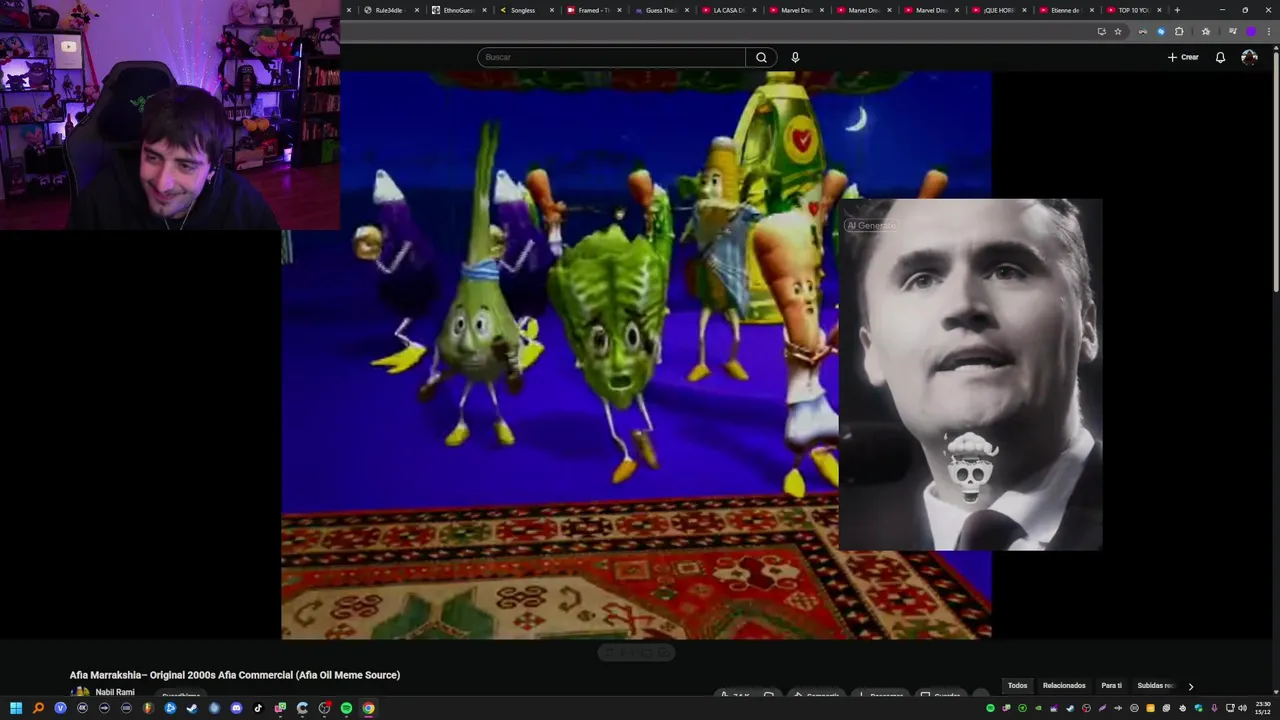Image resolution: width=1280 pixels, height=720 pixels.
Task: Switch to the TOP 10 YOU tab
Action: [x=1133, y=10]
